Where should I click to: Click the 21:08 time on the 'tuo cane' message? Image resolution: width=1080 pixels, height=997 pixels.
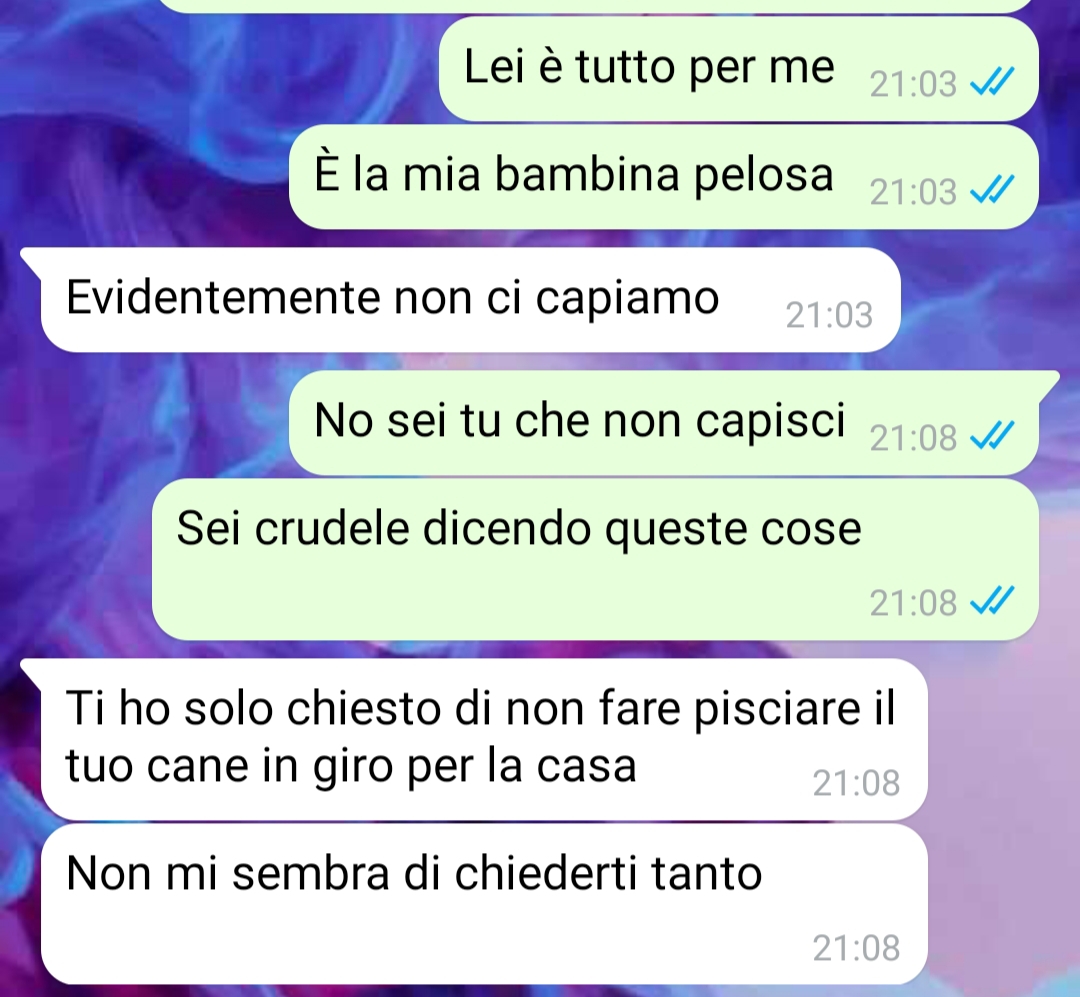856,783
